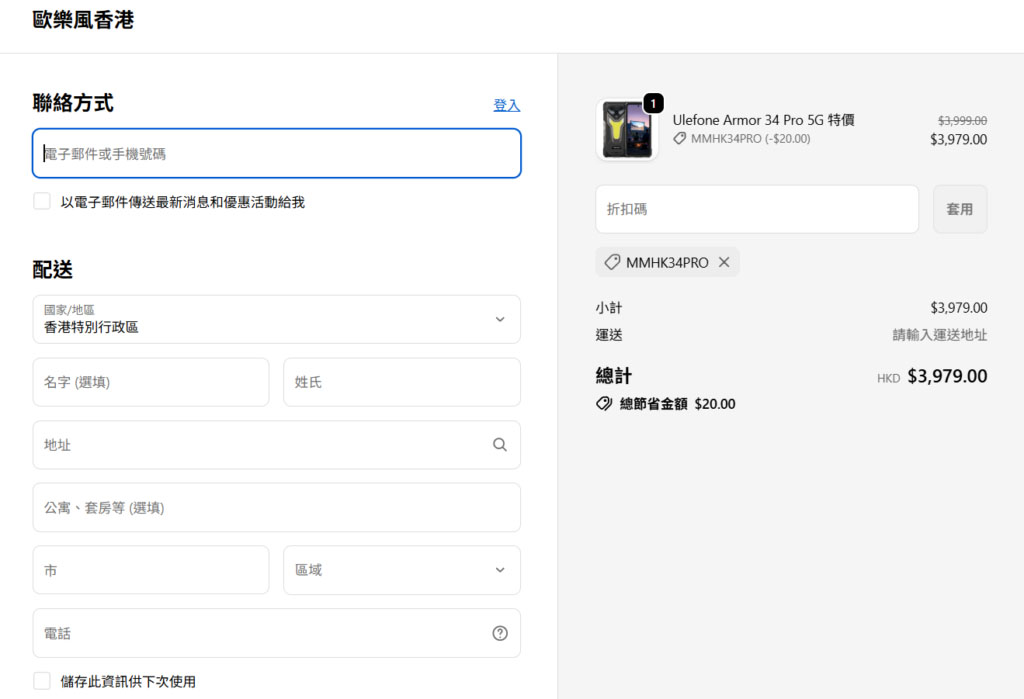Click the Ulefone Armor 34 Pro product thumbnail
Viewport: 1024px width, 699px height.
pyautogui.click(x=627, y=130)
